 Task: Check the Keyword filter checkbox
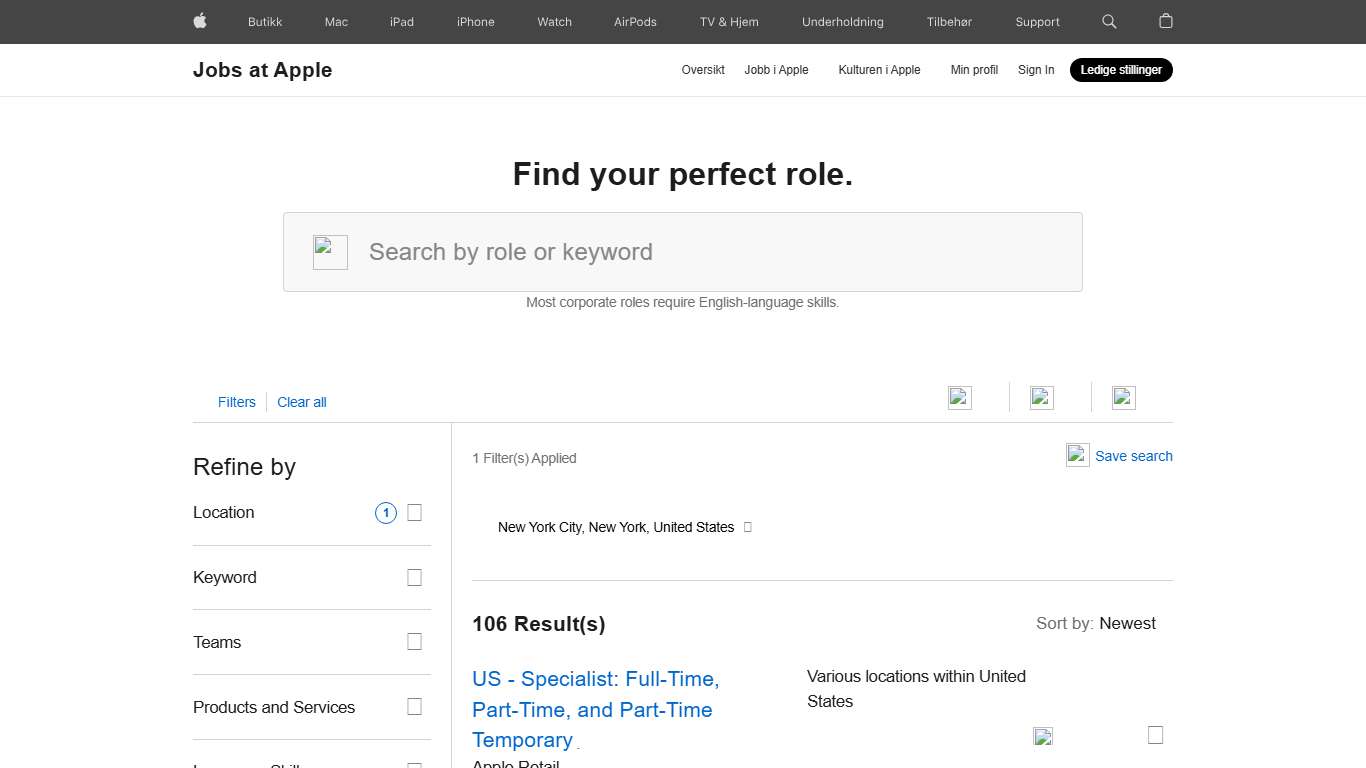(414, 577)
